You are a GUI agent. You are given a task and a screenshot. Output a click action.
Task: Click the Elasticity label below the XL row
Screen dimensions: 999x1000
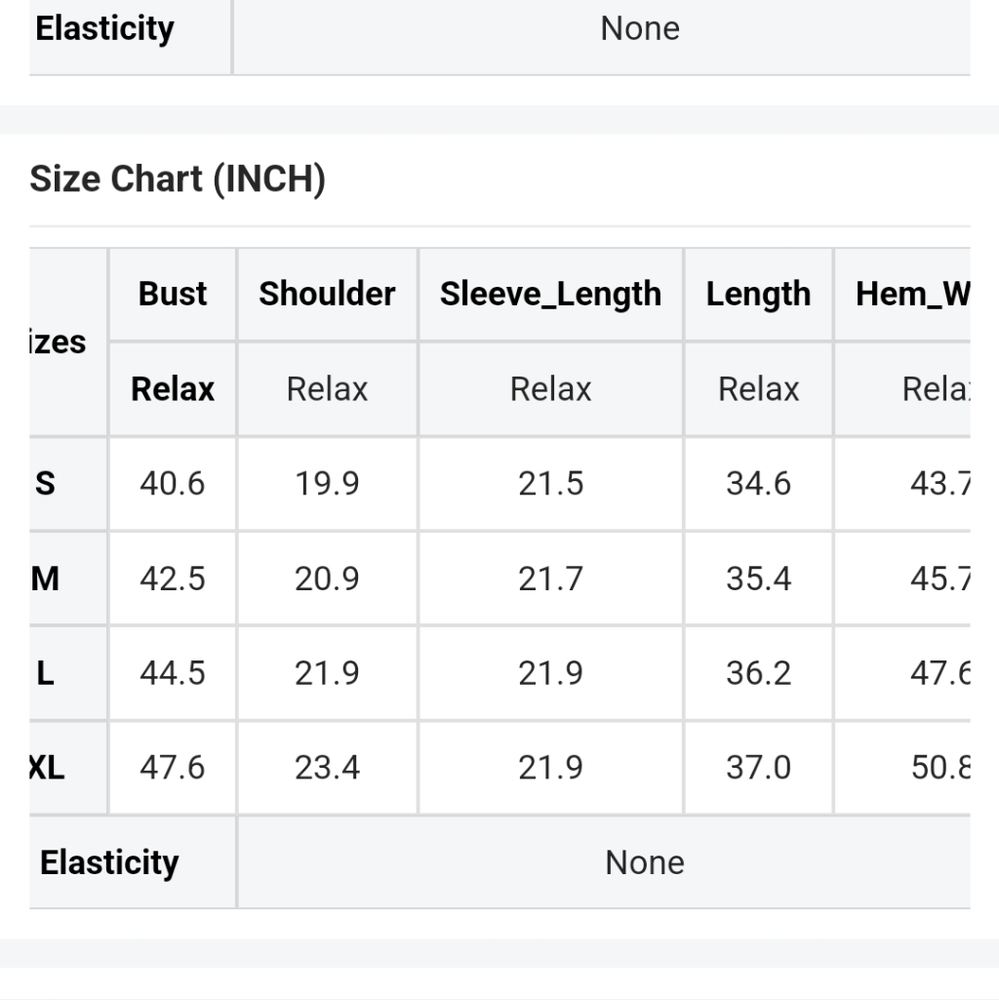tap(109, 862)
